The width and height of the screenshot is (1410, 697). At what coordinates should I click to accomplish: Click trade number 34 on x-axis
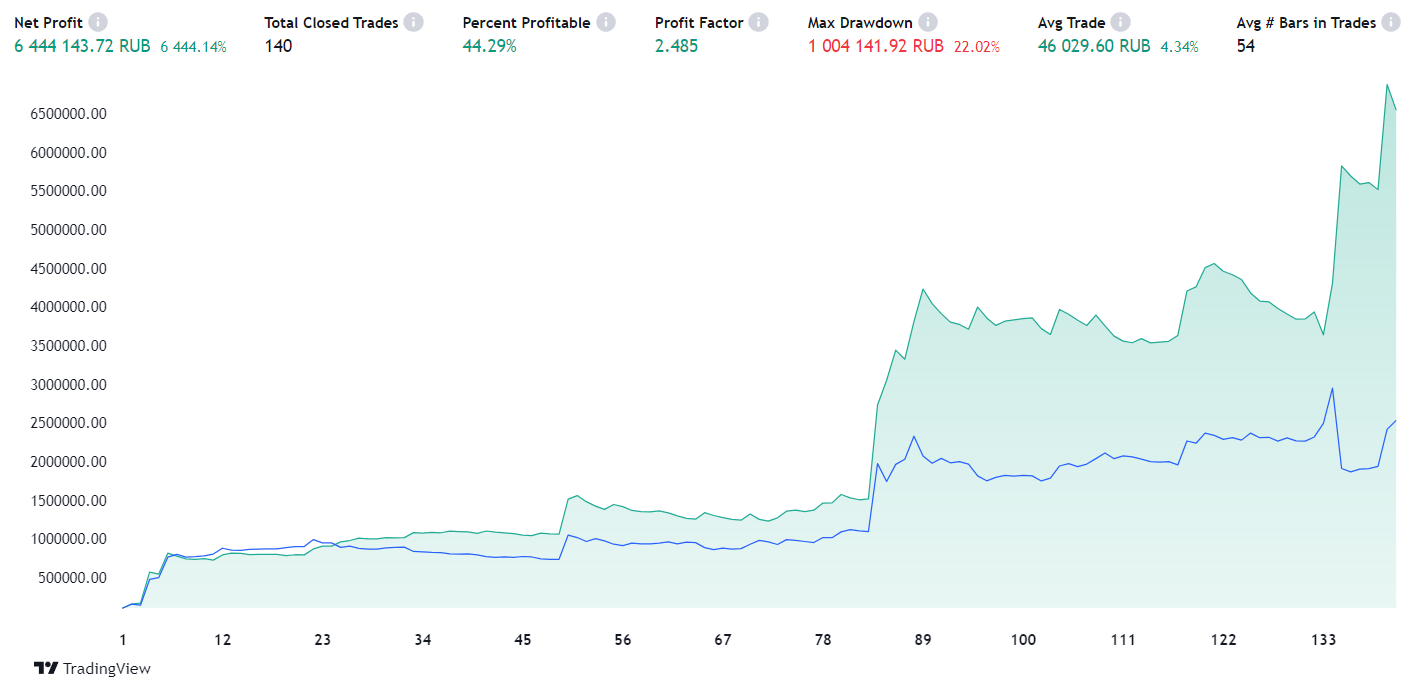pos(422,640)
